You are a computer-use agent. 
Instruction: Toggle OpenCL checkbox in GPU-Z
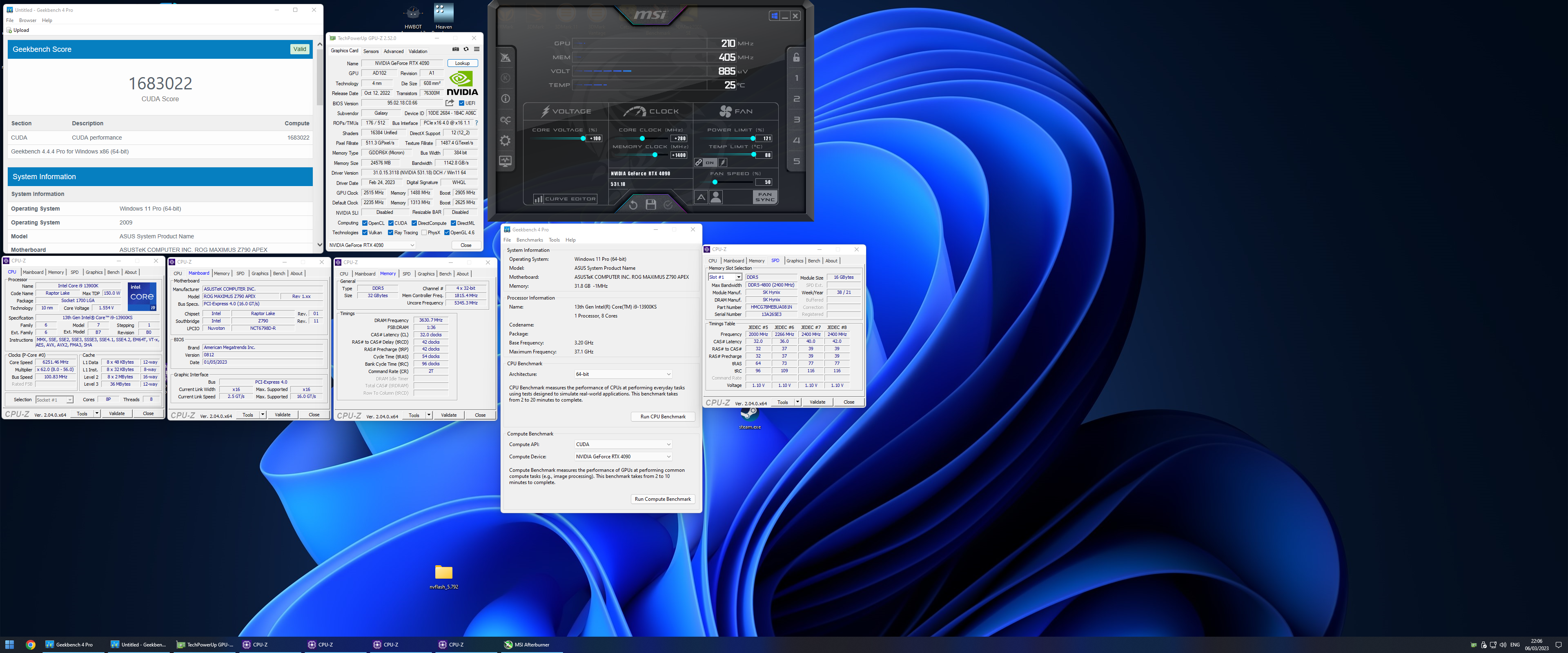tap(365, 223)
